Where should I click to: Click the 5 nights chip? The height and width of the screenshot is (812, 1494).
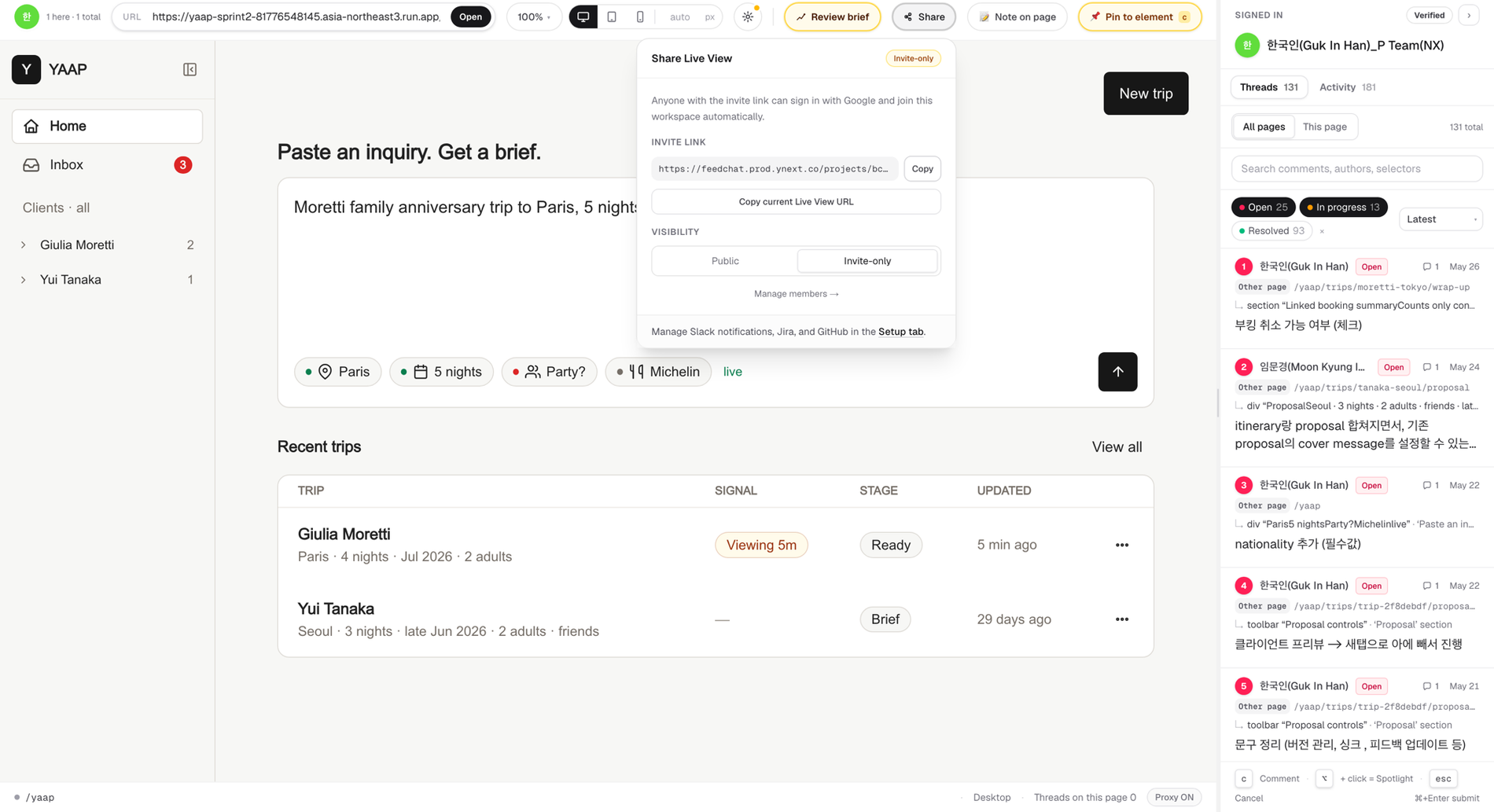441,372
